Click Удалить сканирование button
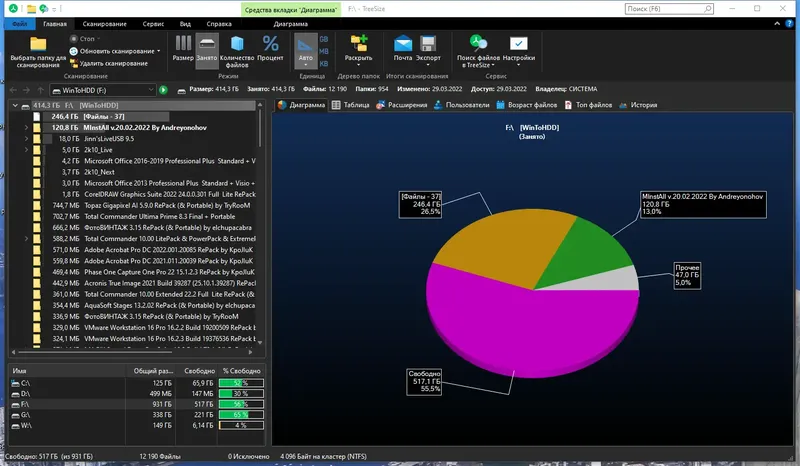This screenshot has height=466, width=800. pyautogui.click(x=109, y=63)
